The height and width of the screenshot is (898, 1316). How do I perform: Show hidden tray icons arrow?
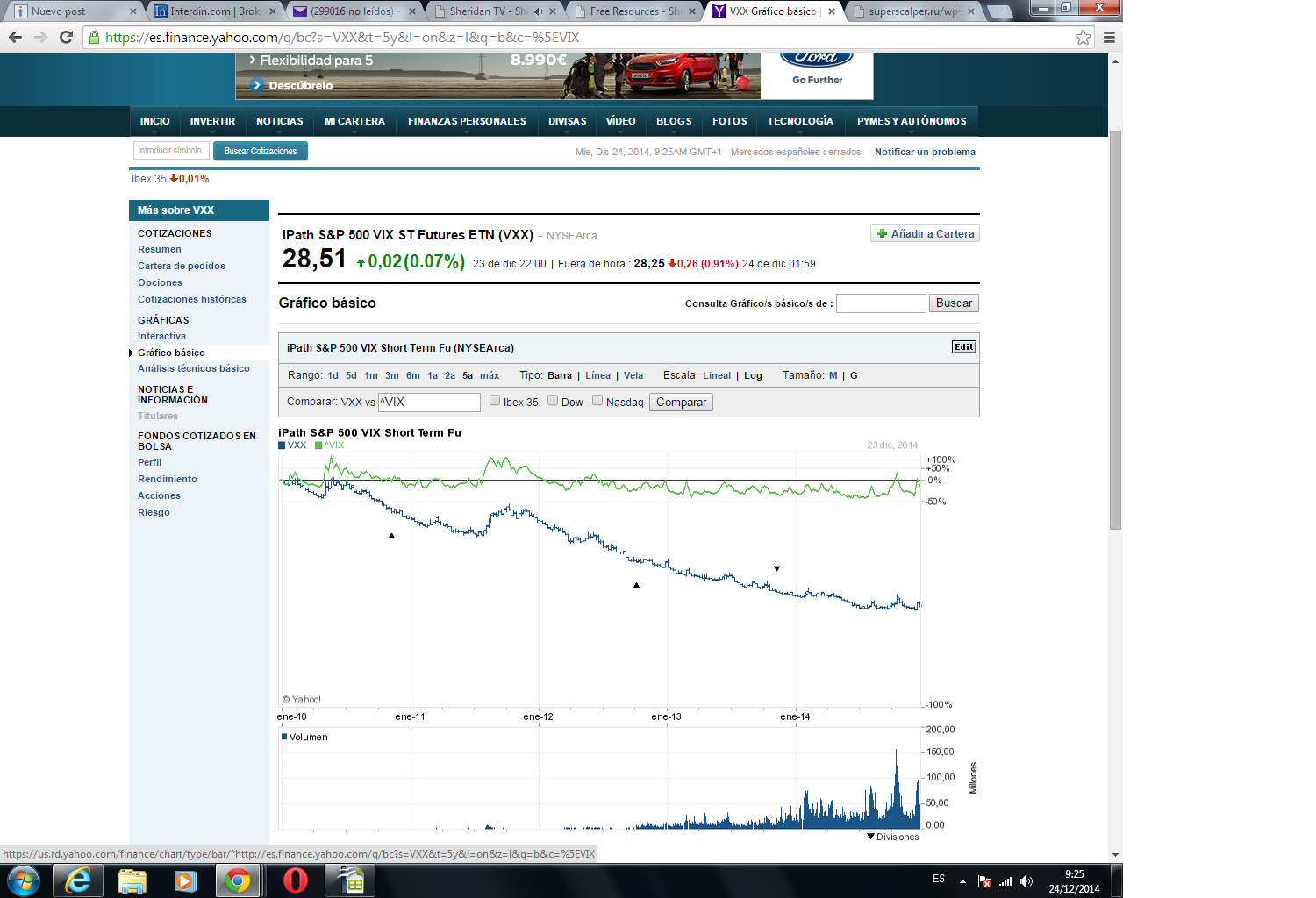962,881
